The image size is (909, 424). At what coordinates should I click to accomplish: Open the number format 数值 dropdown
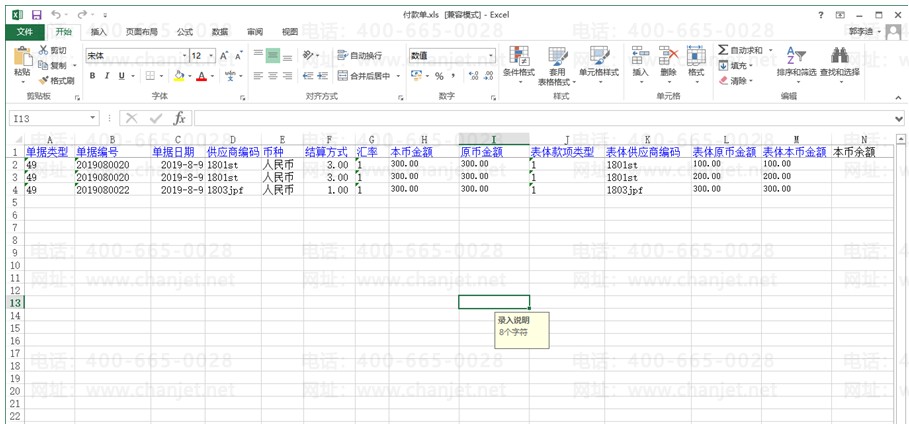tap(492, 56)
